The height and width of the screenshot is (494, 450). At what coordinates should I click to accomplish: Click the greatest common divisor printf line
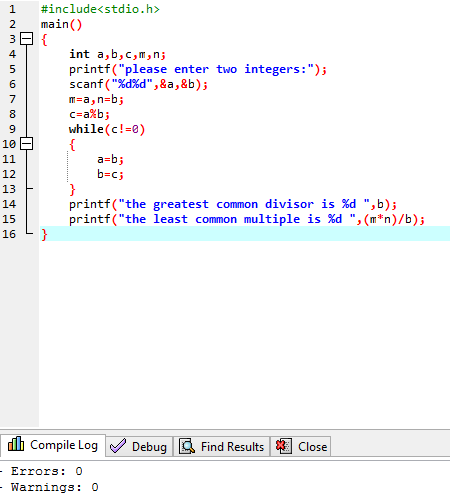[233, 204]
